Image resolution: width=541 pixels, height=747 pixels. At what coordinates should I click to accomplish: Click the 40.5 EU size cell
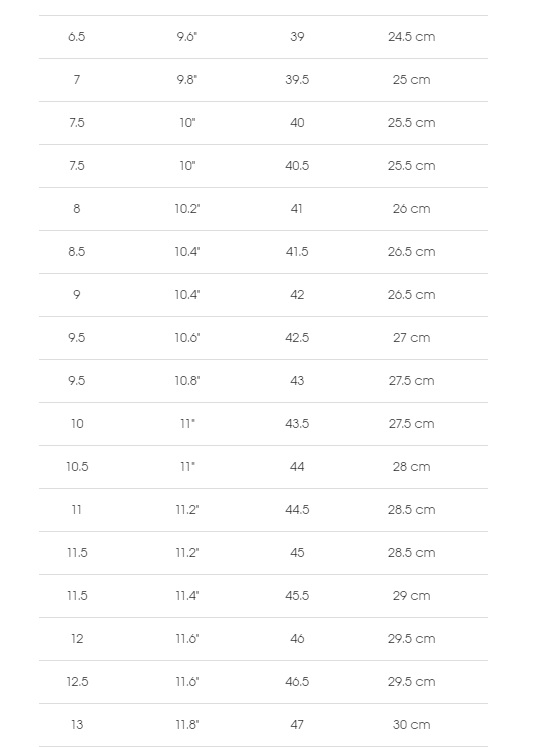(297, 166)
